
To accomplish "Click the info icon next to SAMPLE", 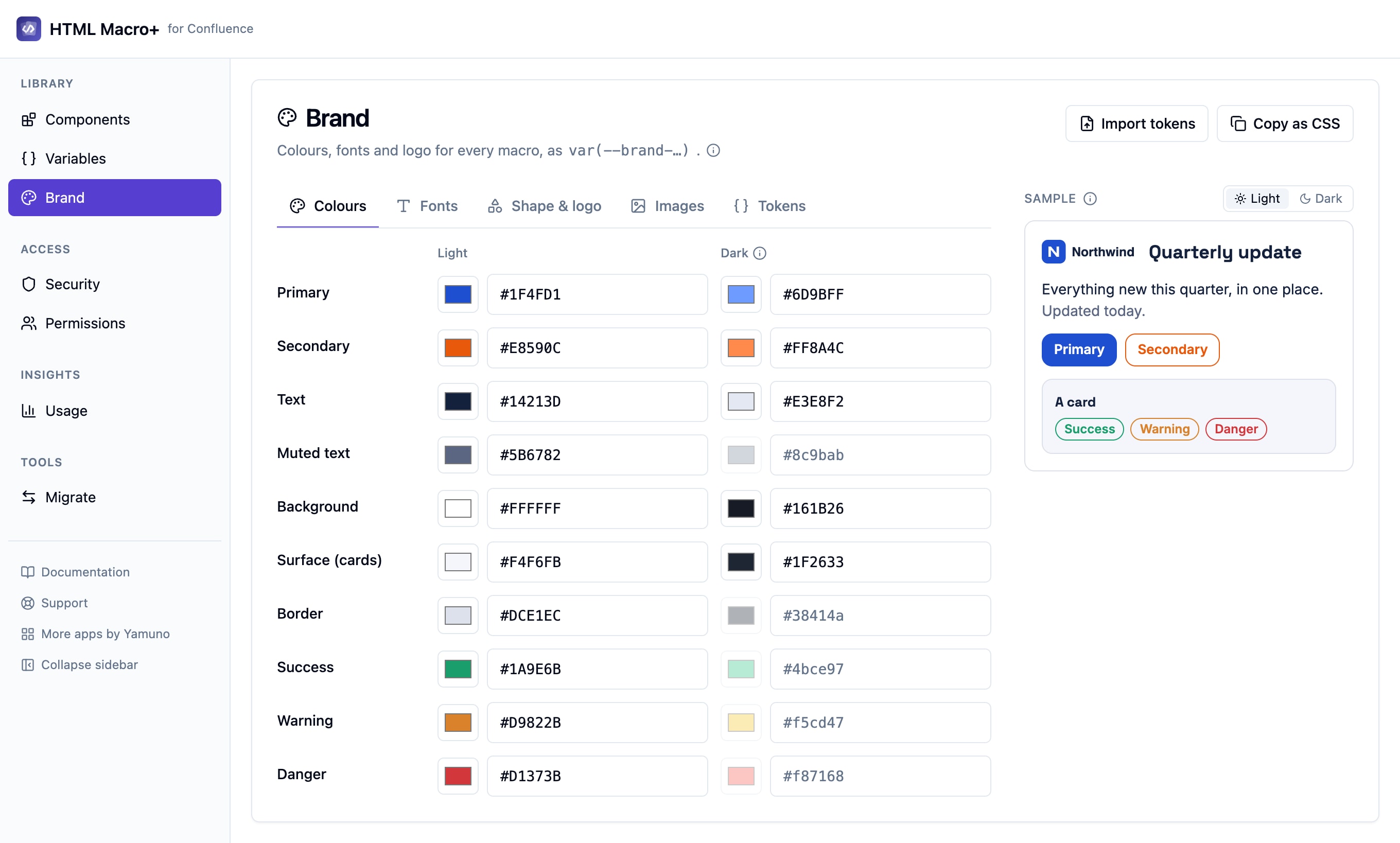I will [1089, 199].
